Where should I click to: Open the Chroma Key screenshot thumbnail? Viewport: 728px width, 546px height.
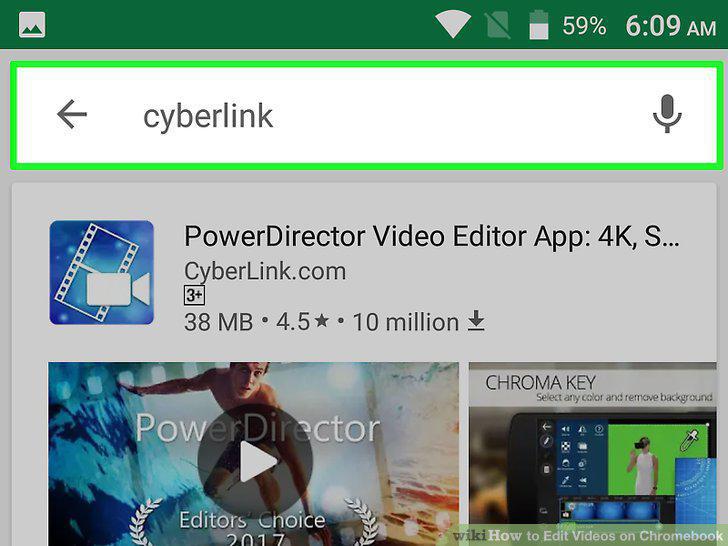593,454
